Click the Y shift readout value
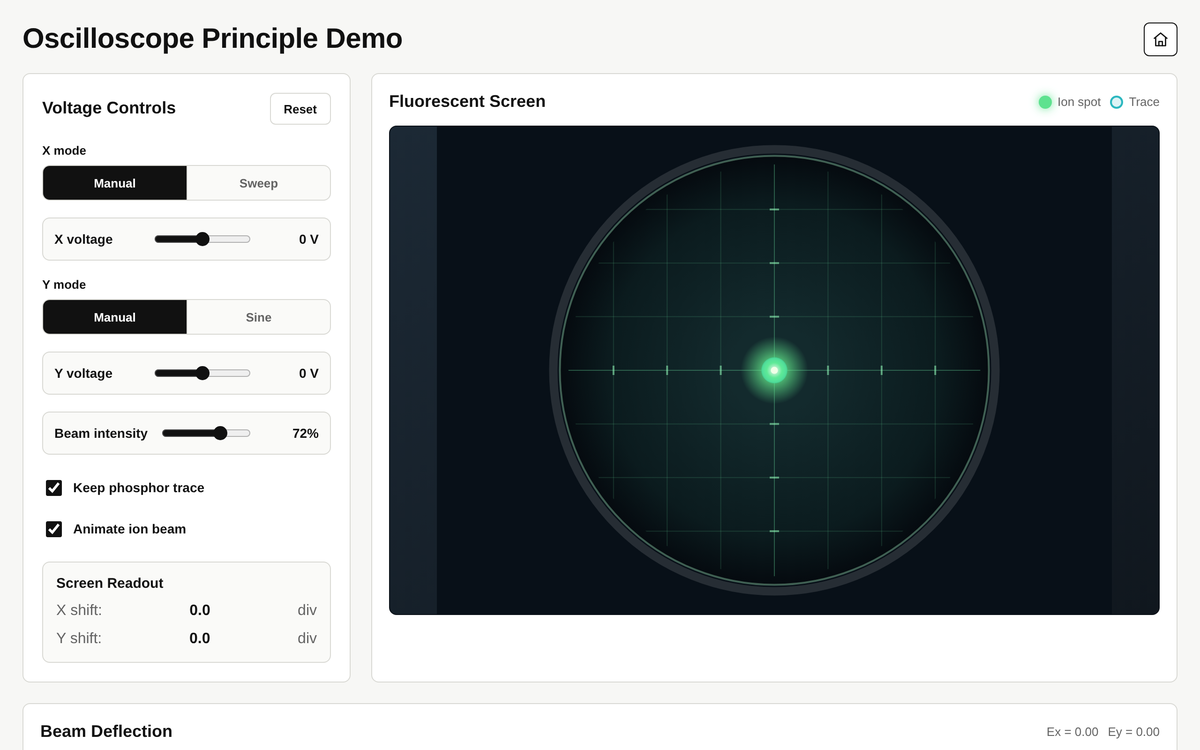 (x=200, y=638)
